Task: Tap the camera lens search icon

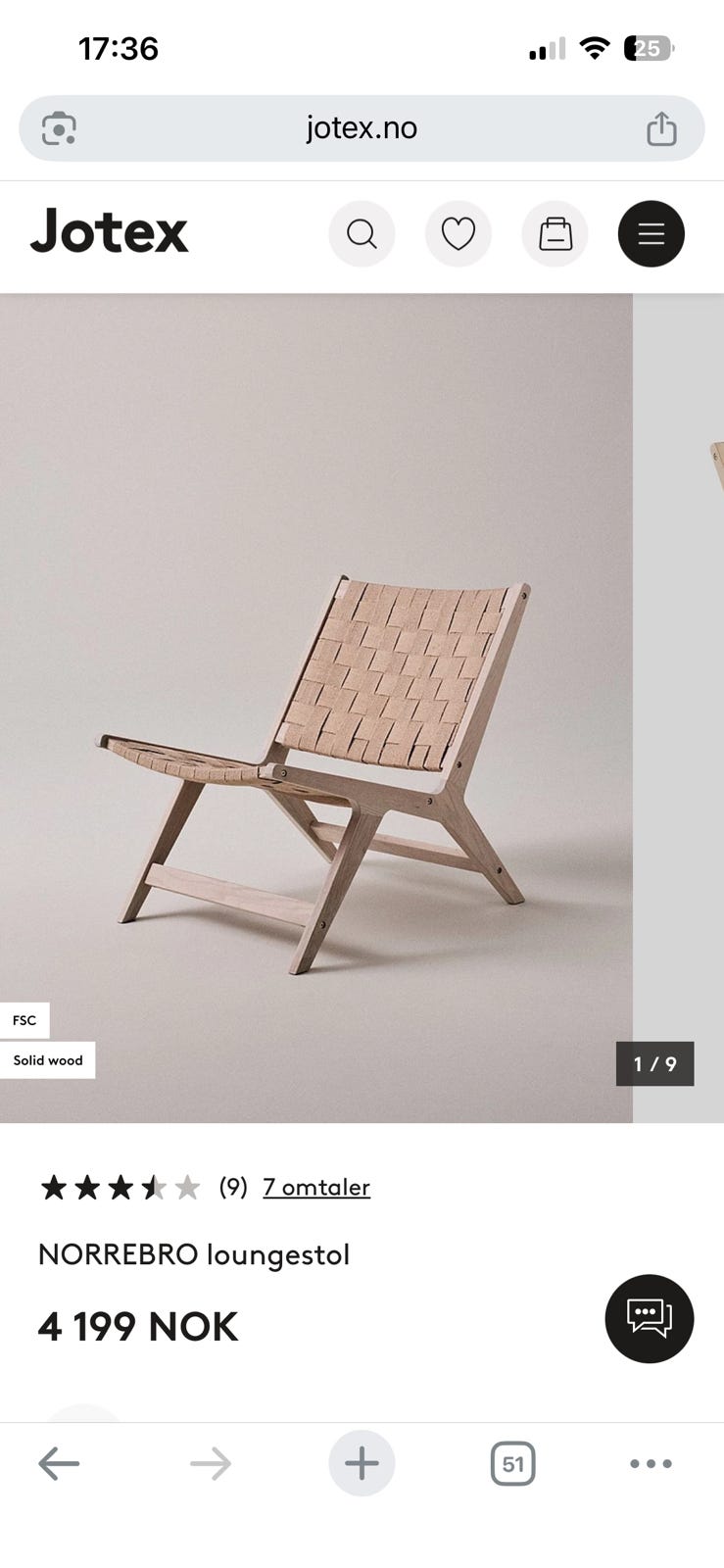Action: click(59, 128)
